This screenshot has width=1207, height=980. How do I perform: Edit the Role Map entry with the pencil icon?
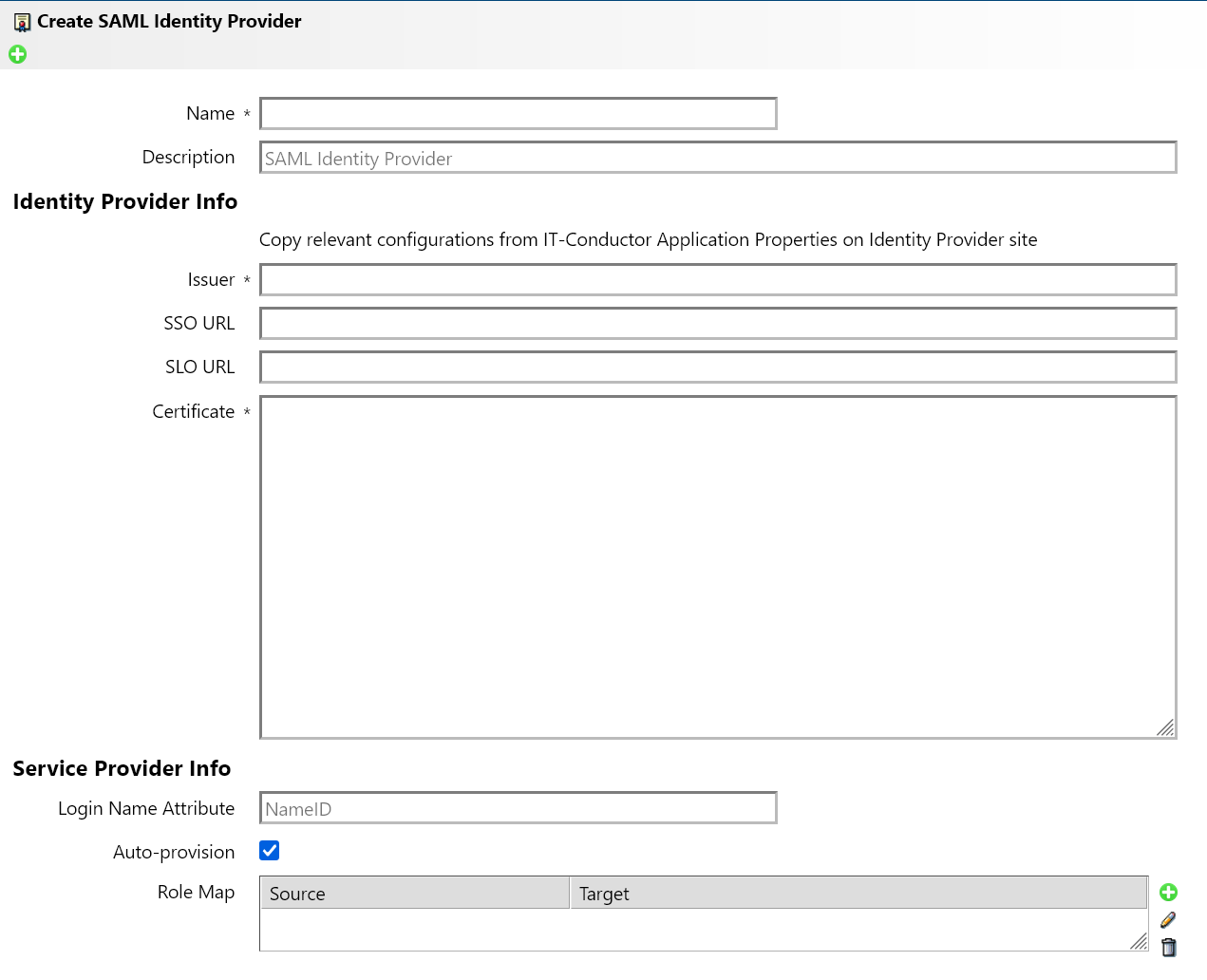coord(1168,919)
